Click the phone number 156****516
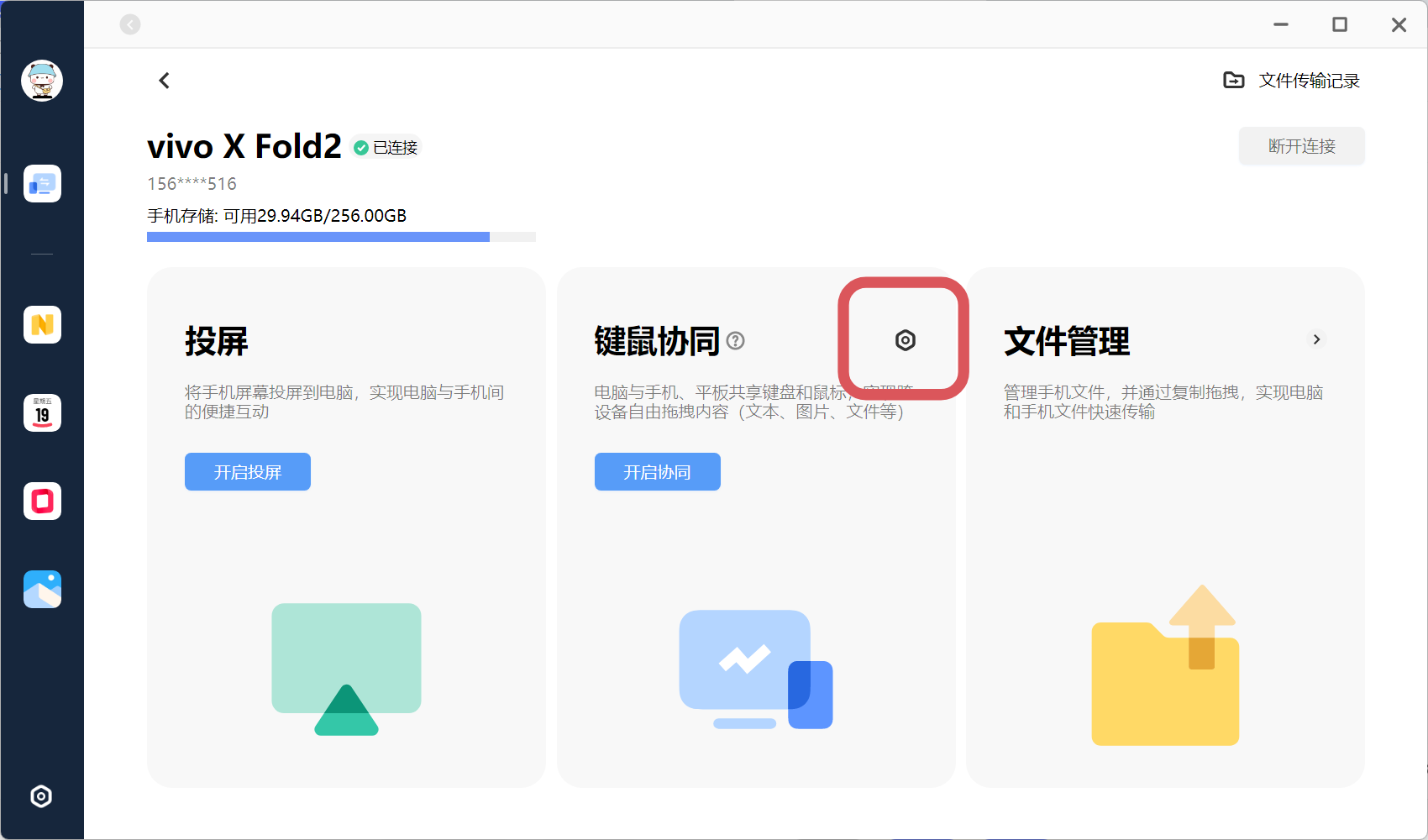 192,184
